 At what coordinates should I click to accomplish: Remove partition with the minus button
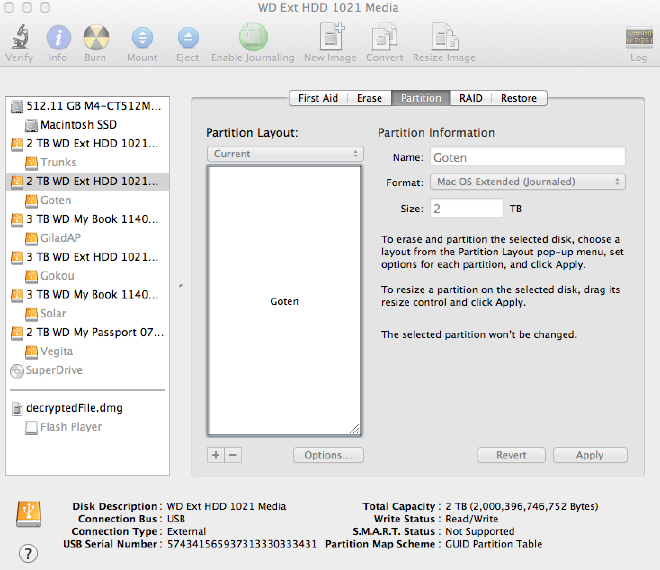coord(233,455)
